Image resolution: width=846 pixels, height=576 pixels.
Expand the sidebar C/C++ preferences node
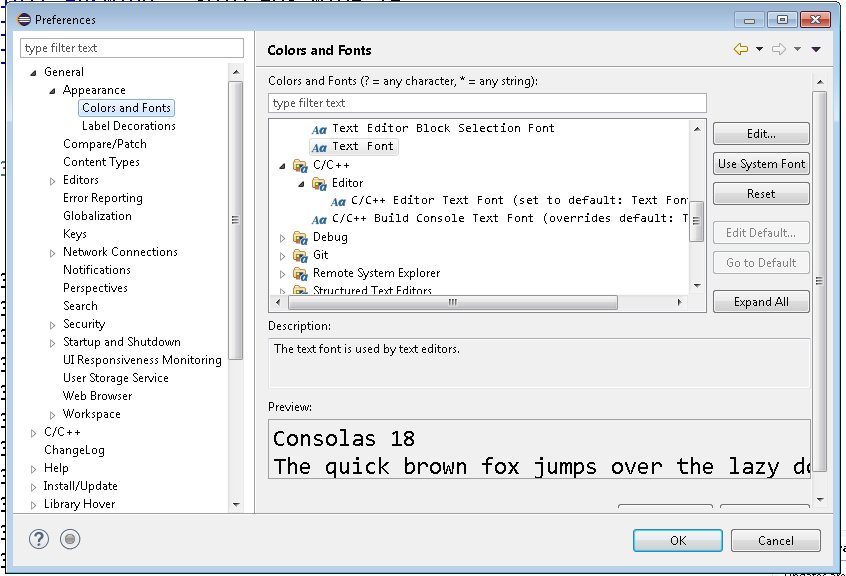point(33,433)
